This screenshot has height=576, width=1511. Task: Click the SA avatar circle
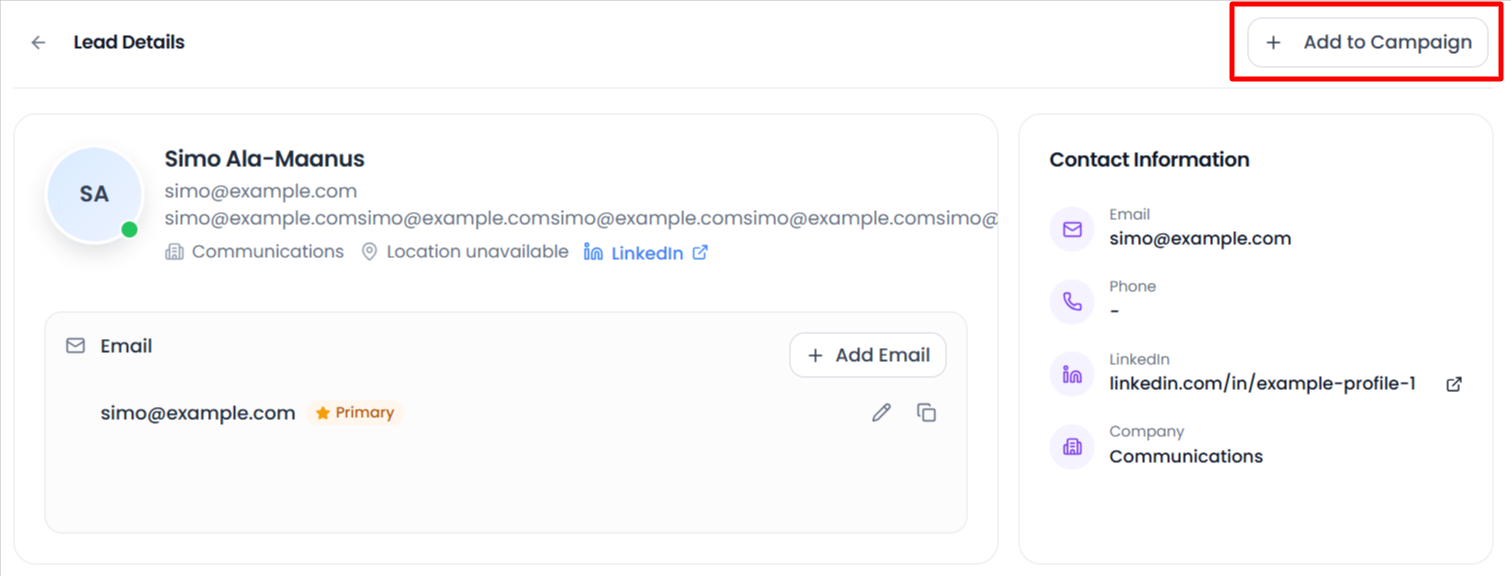(x=94, y=195)
